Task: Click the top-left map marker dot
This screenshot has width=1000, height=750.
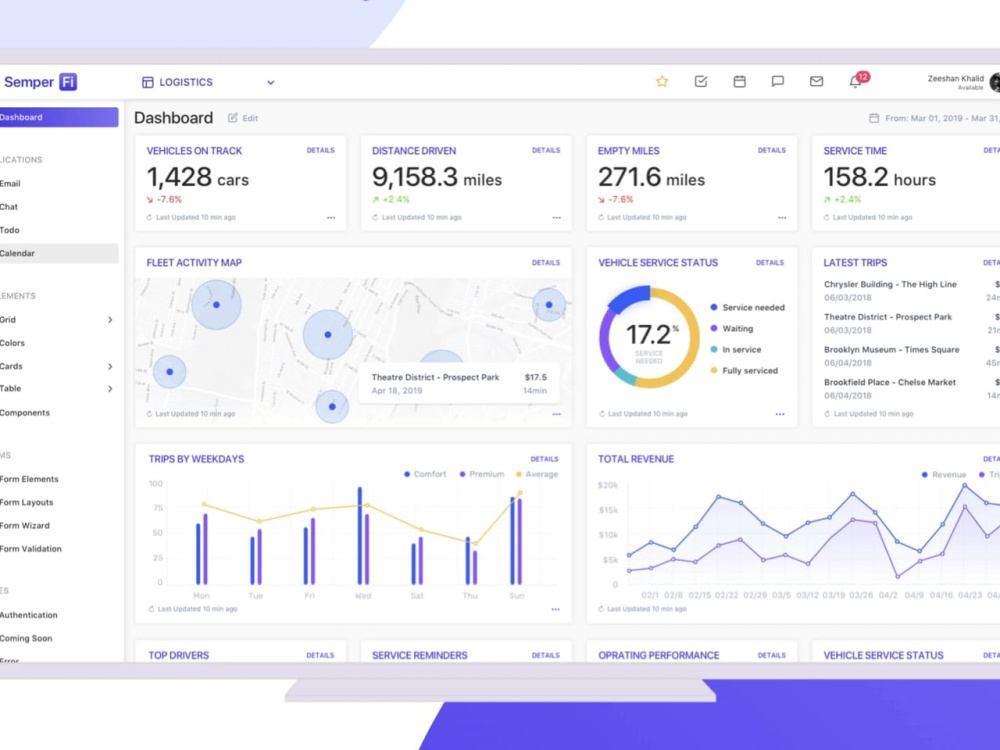Action: tap(216, 305)
